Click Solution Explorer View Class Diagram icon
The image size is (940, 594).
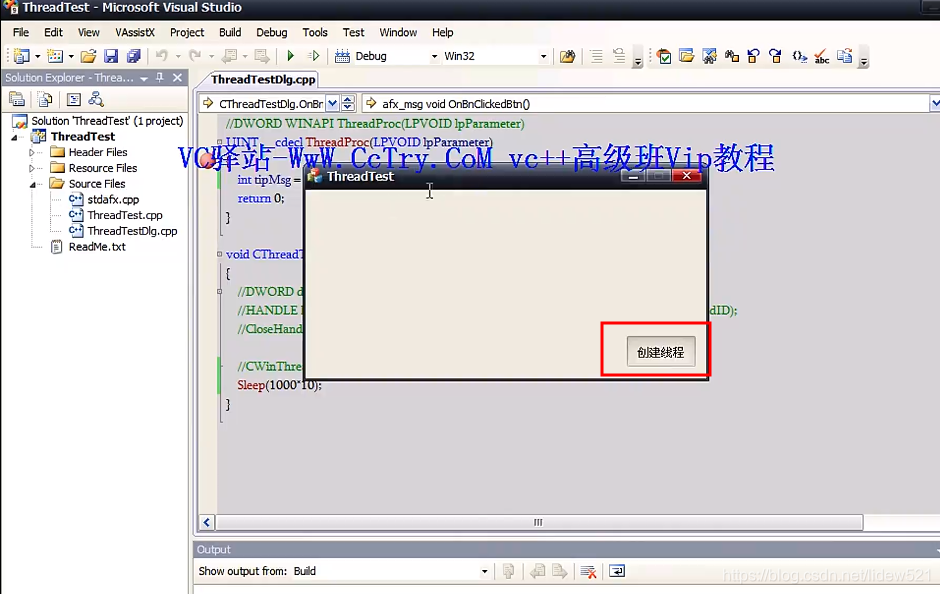coord(96,99)
